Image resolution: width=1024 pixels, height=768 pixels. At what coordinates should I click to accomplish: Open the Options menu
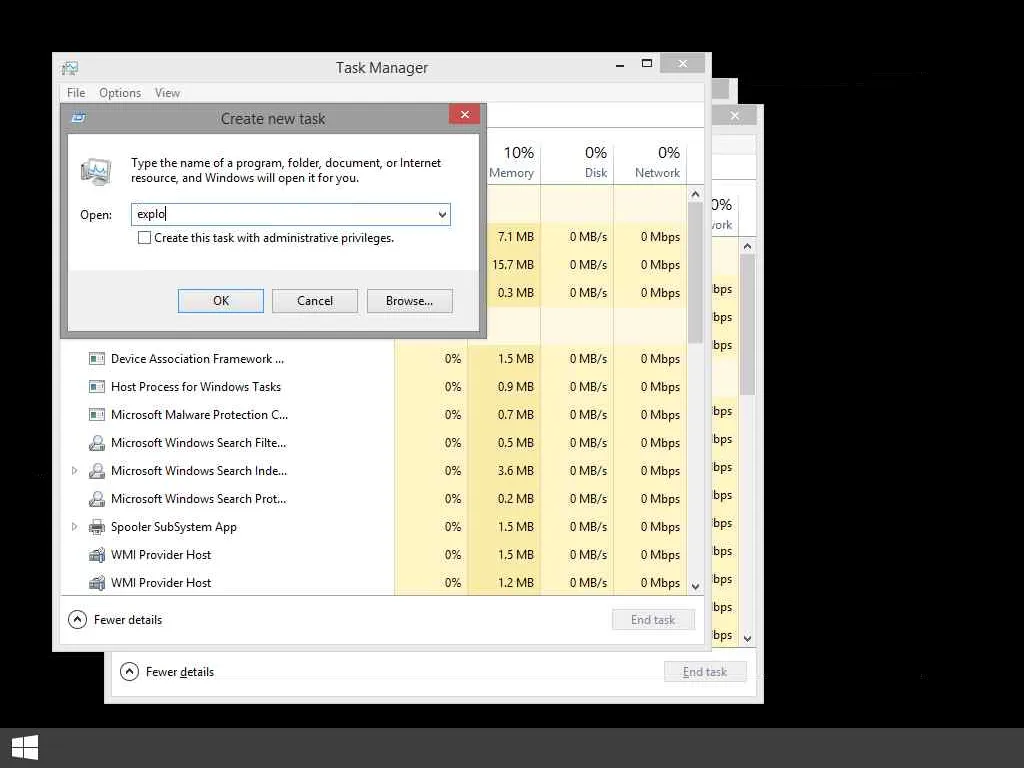[120, 93]
